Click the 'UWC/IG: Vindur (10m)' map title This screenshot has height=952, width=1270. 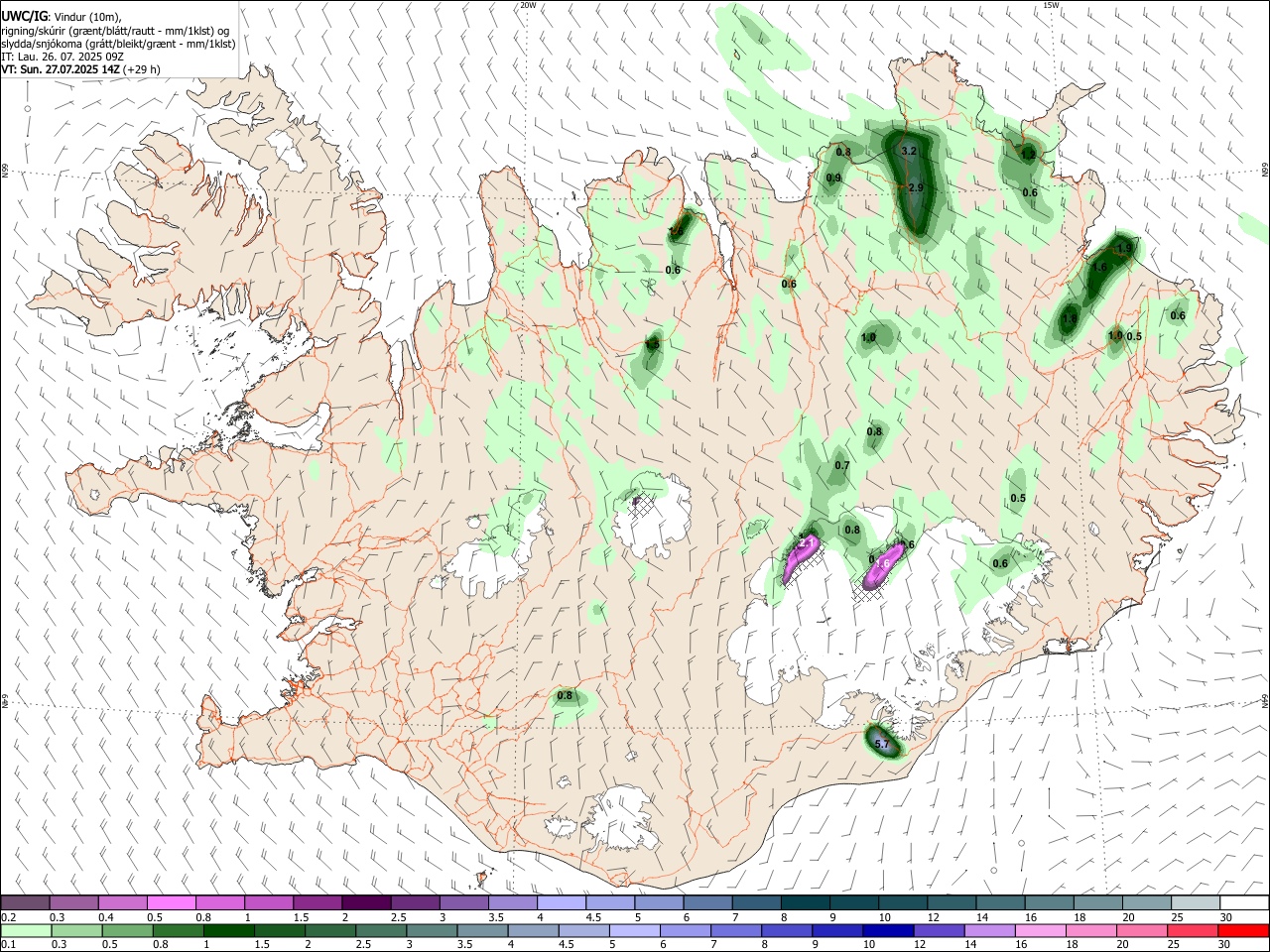point(61,17)
